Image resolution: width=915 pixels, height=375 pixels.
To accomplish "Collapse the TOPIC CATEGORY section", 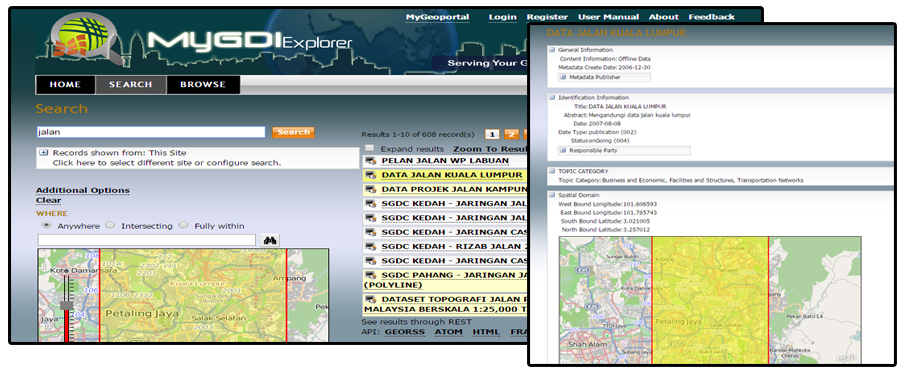I will [x=551, y=171].
